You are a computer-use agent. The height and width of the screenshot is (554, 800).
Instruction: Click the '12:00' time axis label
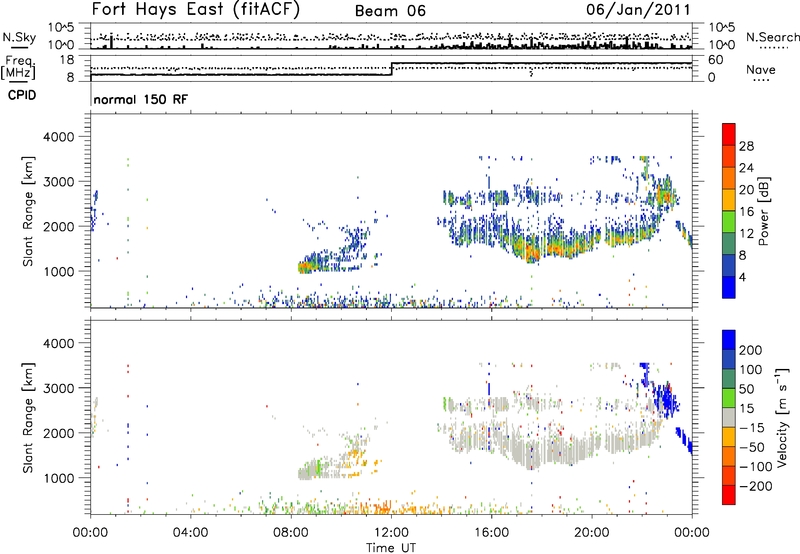coord(391,533)
